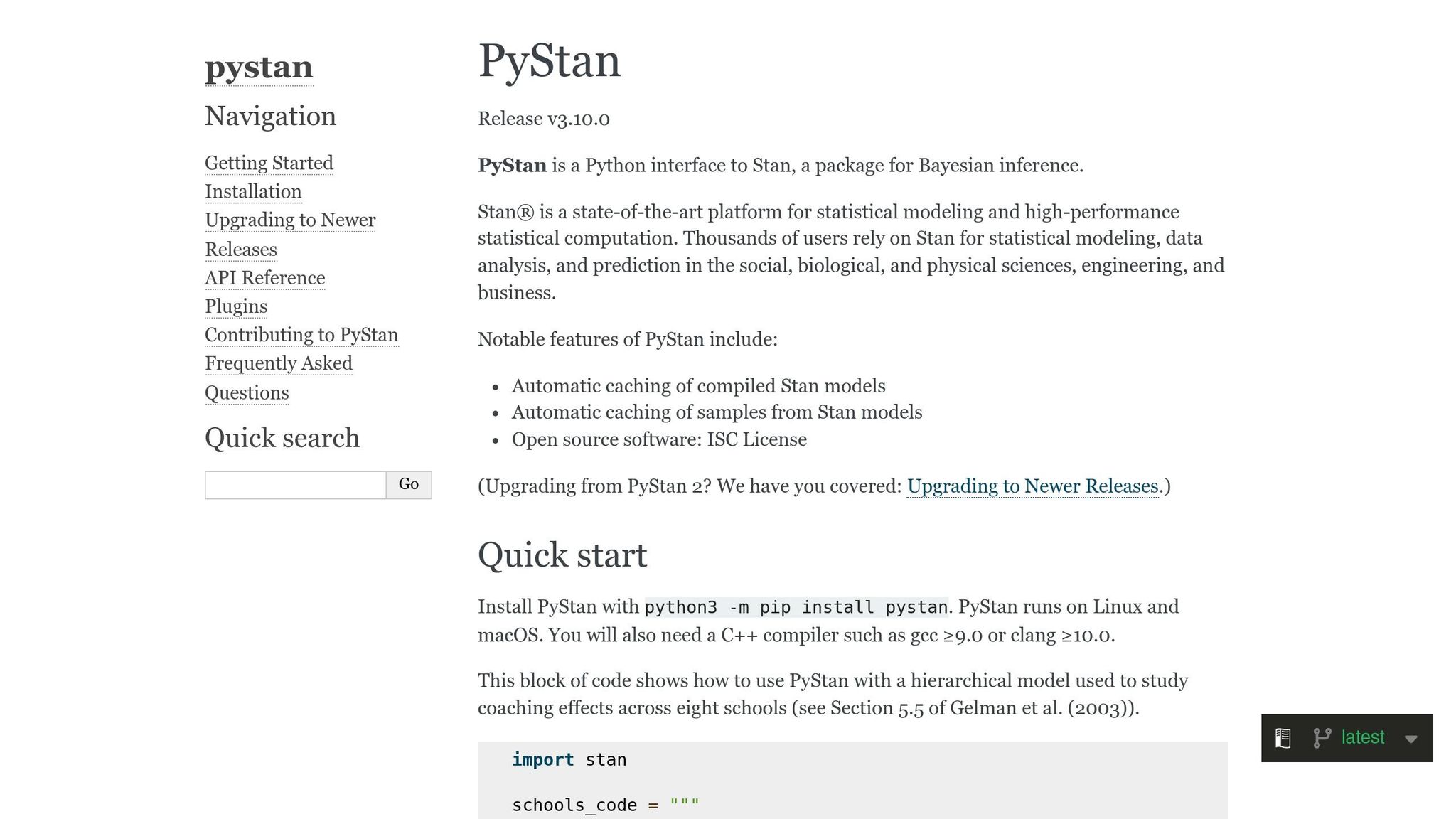Open "Contributing to PyStan" page
The height and width of the screenshot is (819, 1456).
click(301, 334)
